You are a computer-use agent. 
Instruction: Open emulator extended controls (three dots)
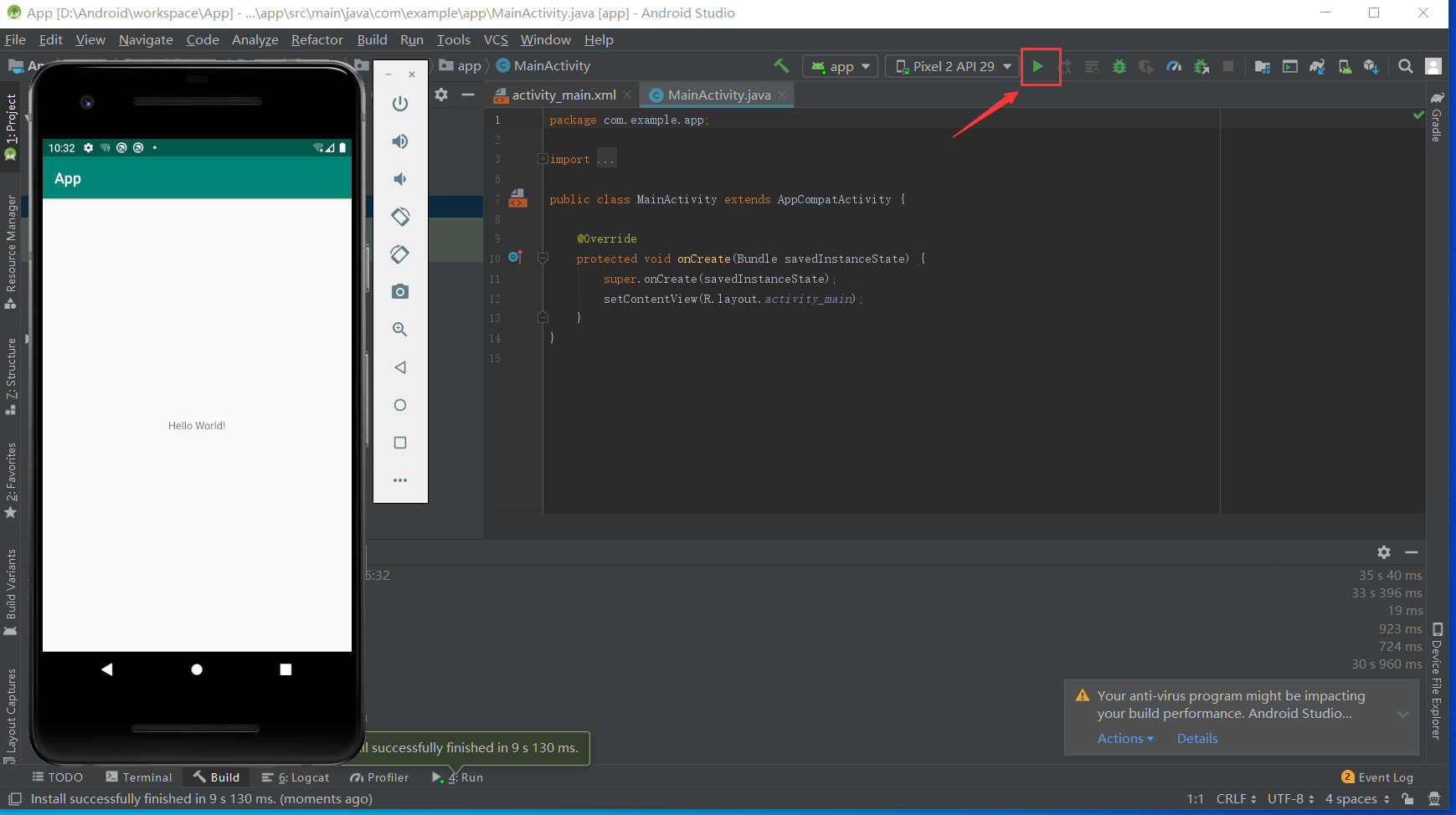tap(400, 480)
